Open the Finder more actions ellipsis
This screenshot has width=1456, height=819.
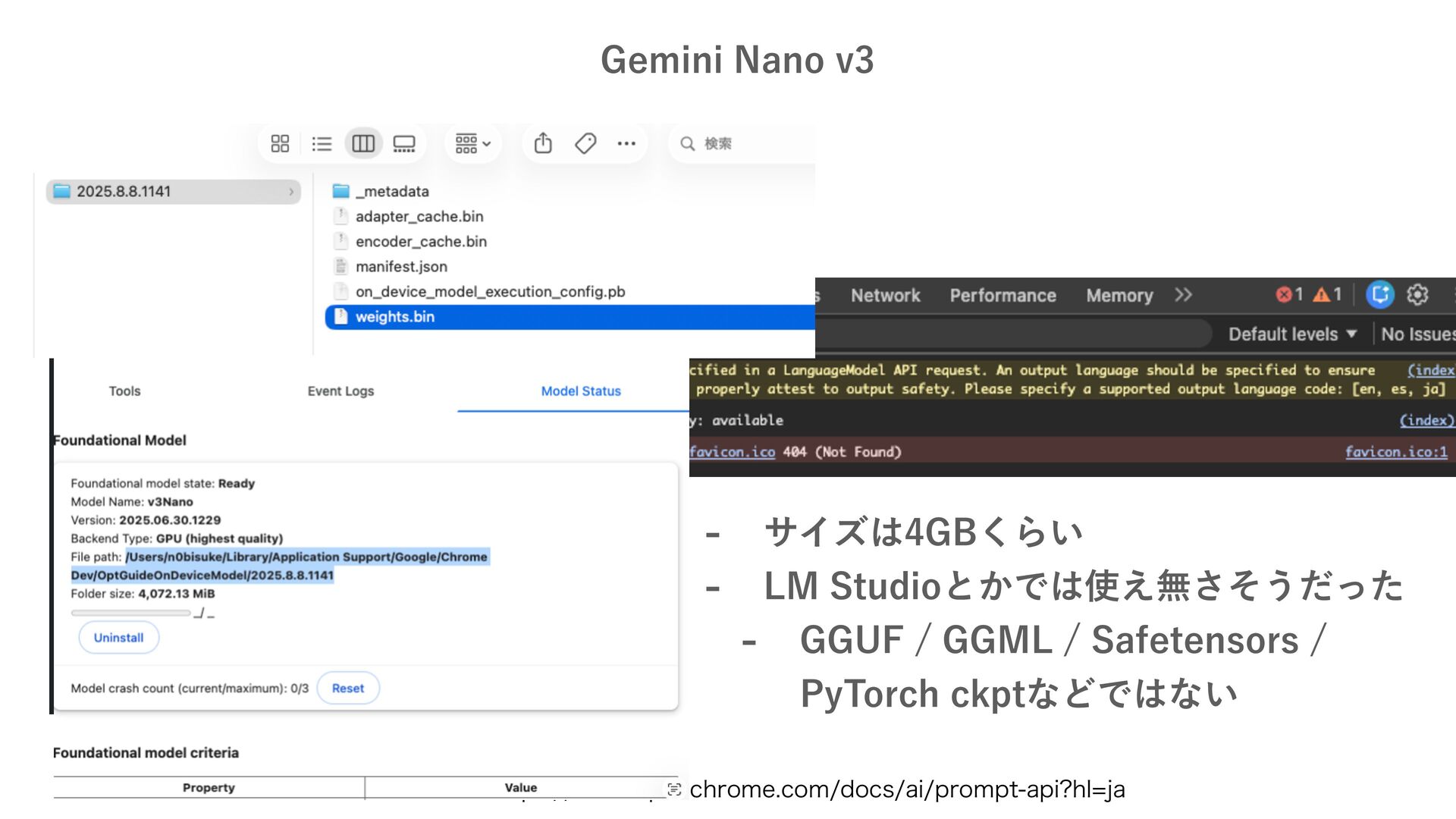pos(626,143)
